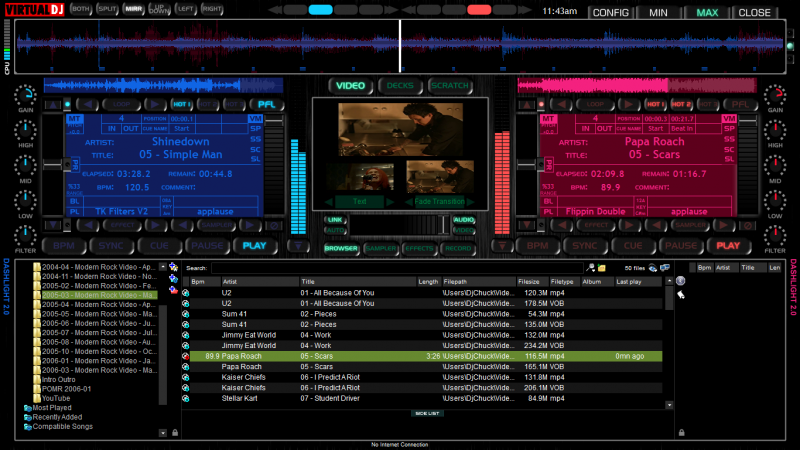Click the search options icon beside search field
This screenshot has height=450, width=800.
point(590,268)
